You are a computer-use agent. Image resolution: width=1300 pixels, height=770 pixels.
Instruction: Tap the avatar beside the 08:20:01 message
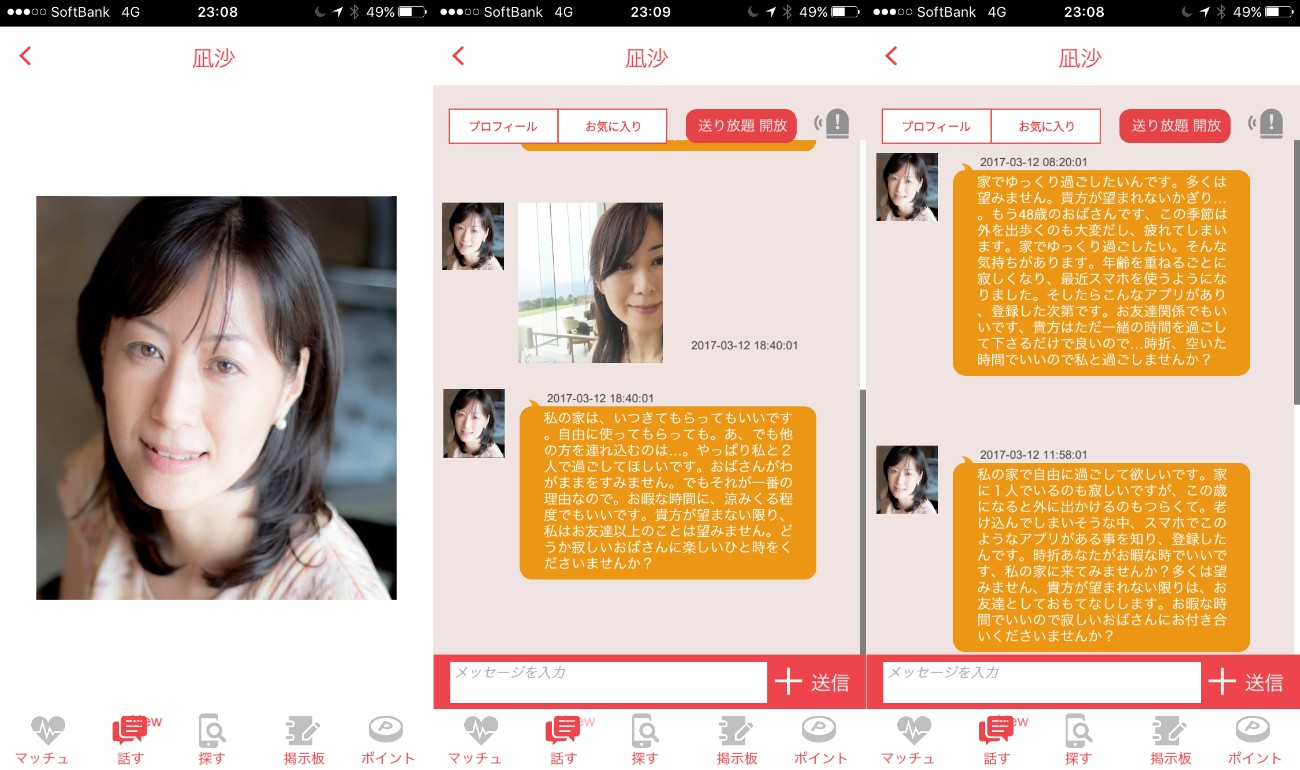click(906, 187)
